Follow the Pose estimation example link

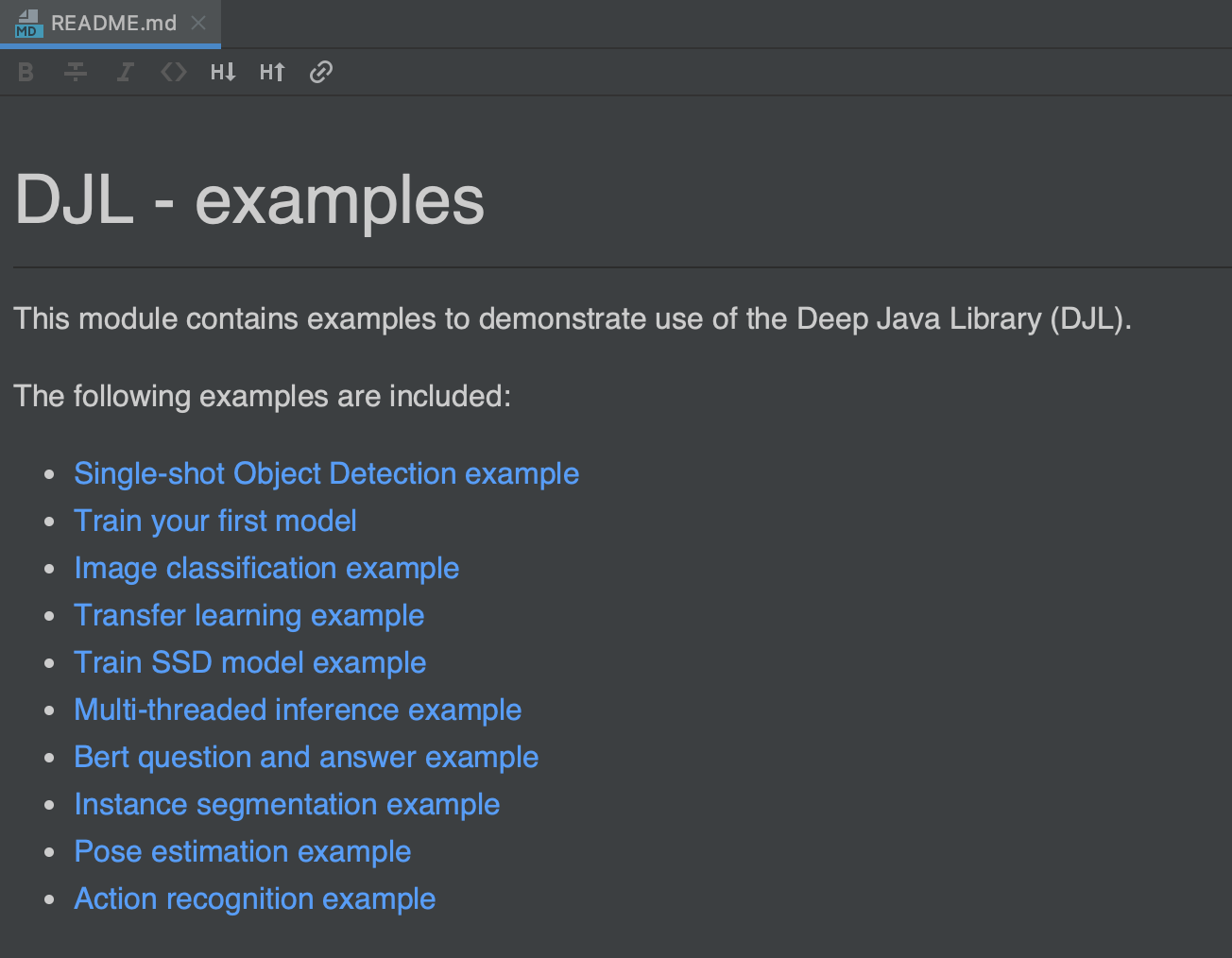[x=242, y=851]
